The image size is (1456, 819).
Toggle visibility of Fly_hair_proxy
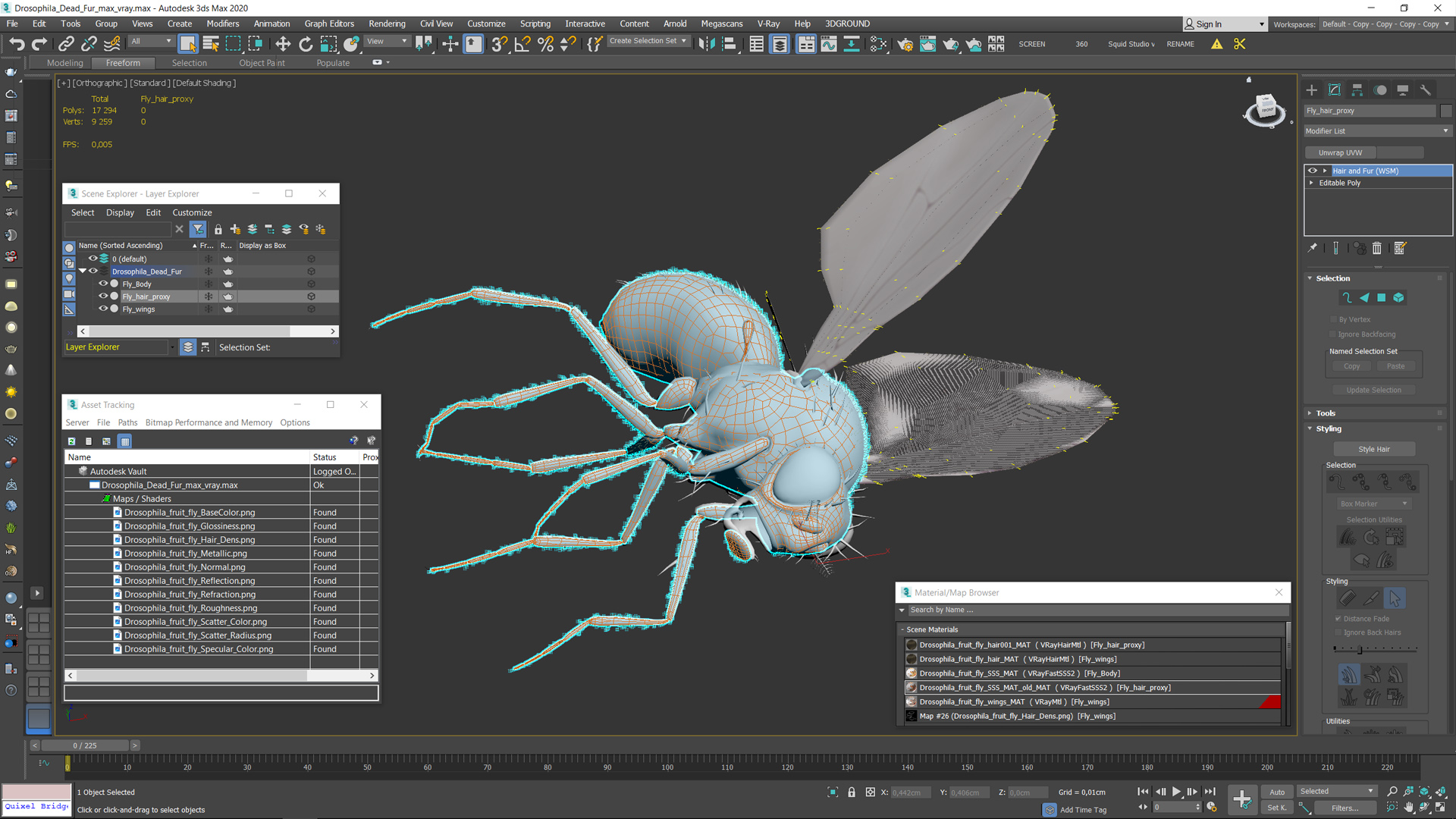[x=103, y=297]
